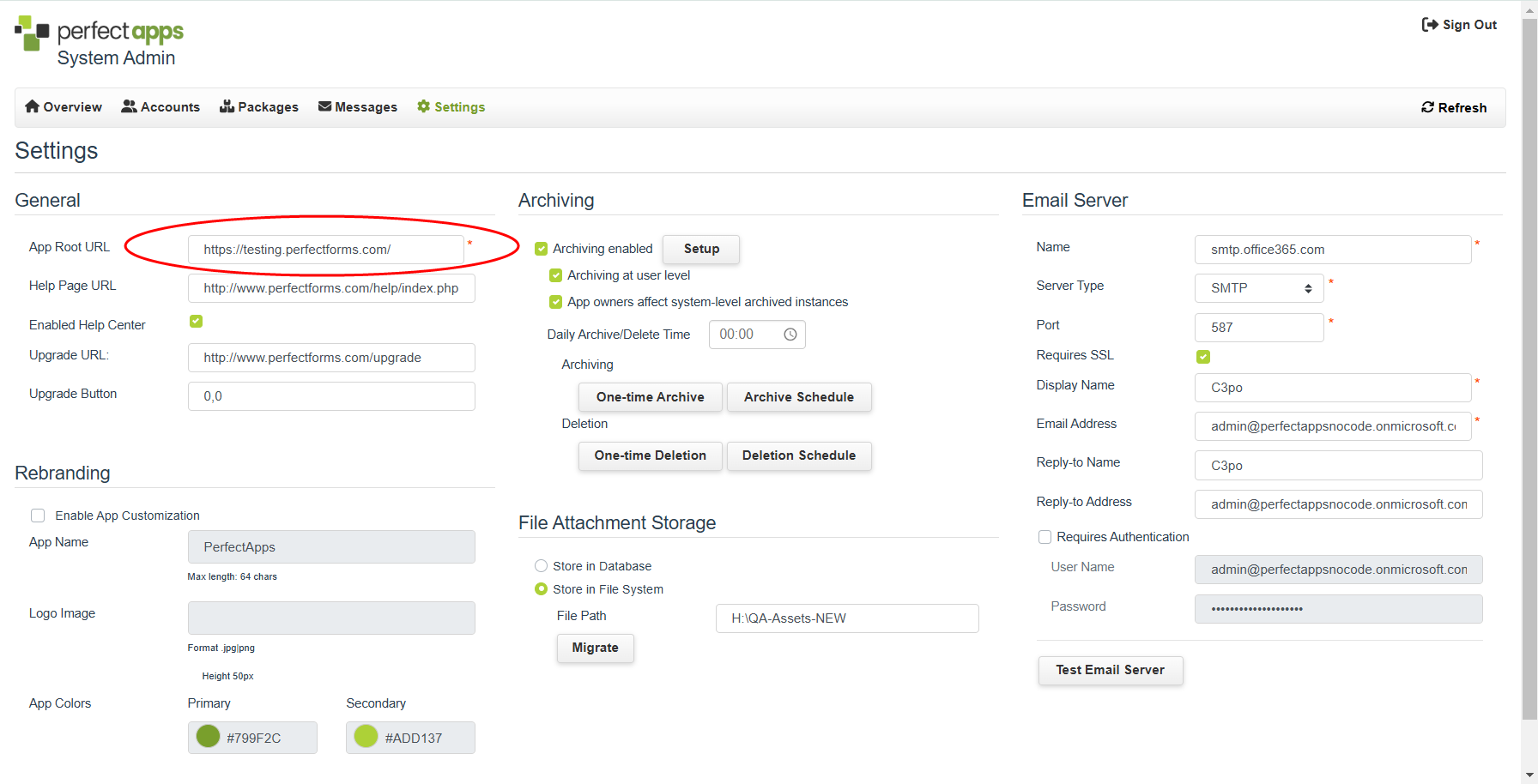1538x784 pixels.
Task: Open the Server Type dropdown
Action: coord(1258,288)
